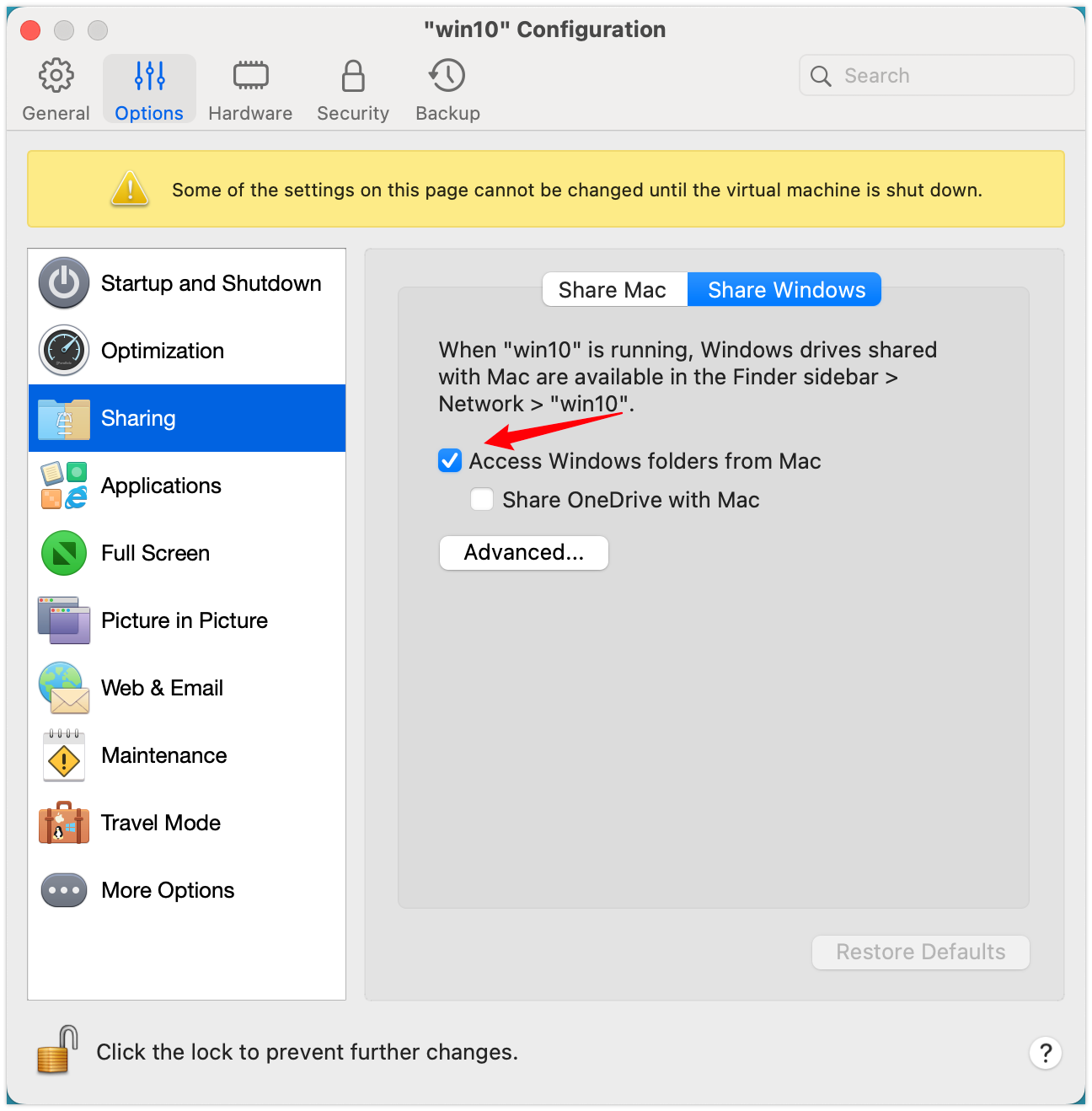
Task: Click the Startup and Shutdown power icon
Action: [x=64, y=283]
